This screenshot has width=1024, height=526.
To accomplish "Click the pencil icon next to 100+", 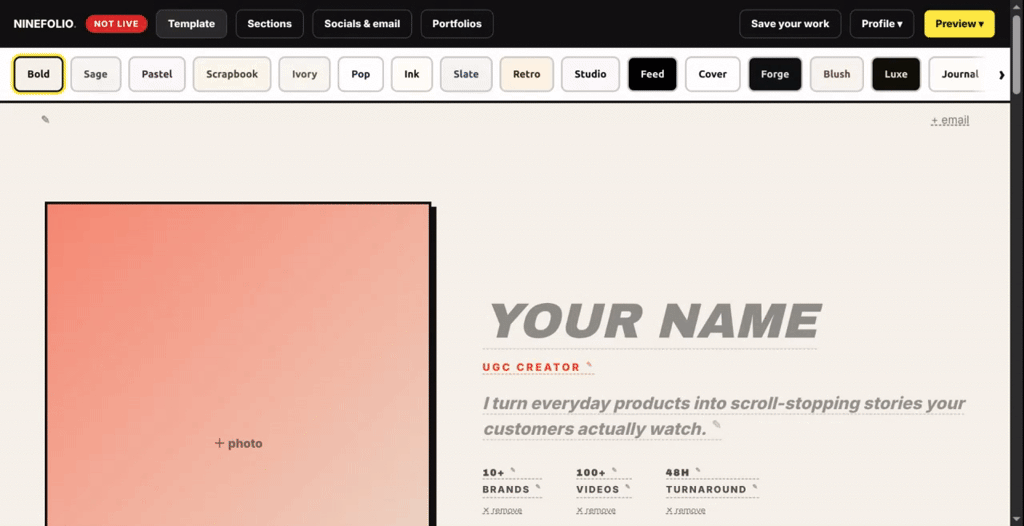I will [x=614, y=470].
